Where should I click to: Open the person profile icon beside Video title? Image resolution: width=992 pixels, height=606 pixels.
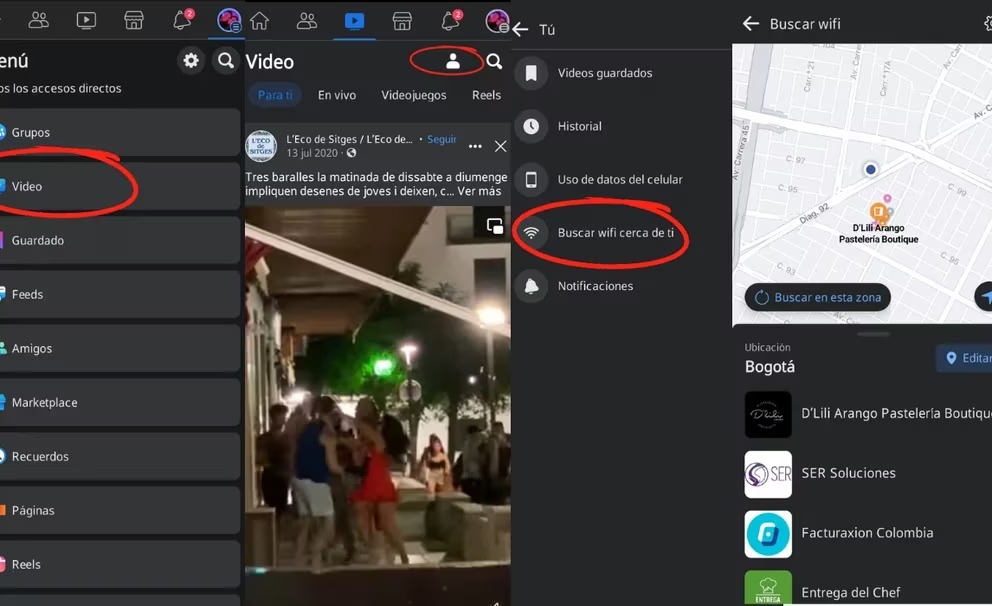452,61
